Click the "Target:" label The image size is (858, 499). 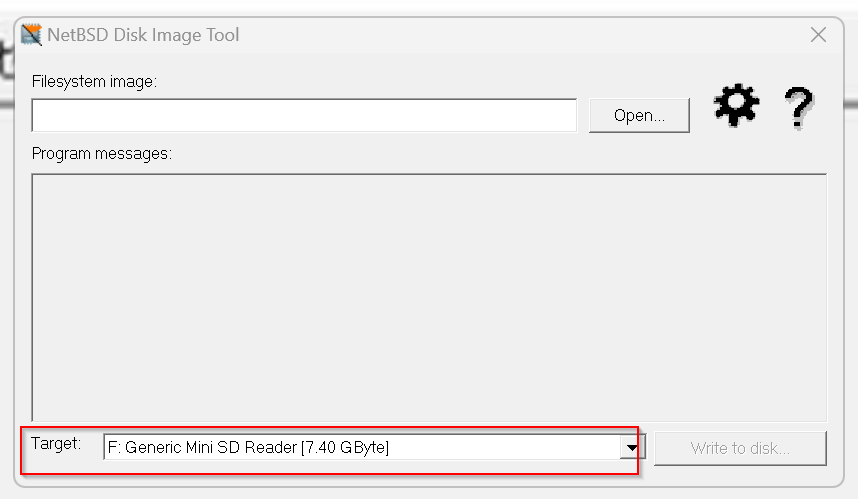click(x=56, y=443)
